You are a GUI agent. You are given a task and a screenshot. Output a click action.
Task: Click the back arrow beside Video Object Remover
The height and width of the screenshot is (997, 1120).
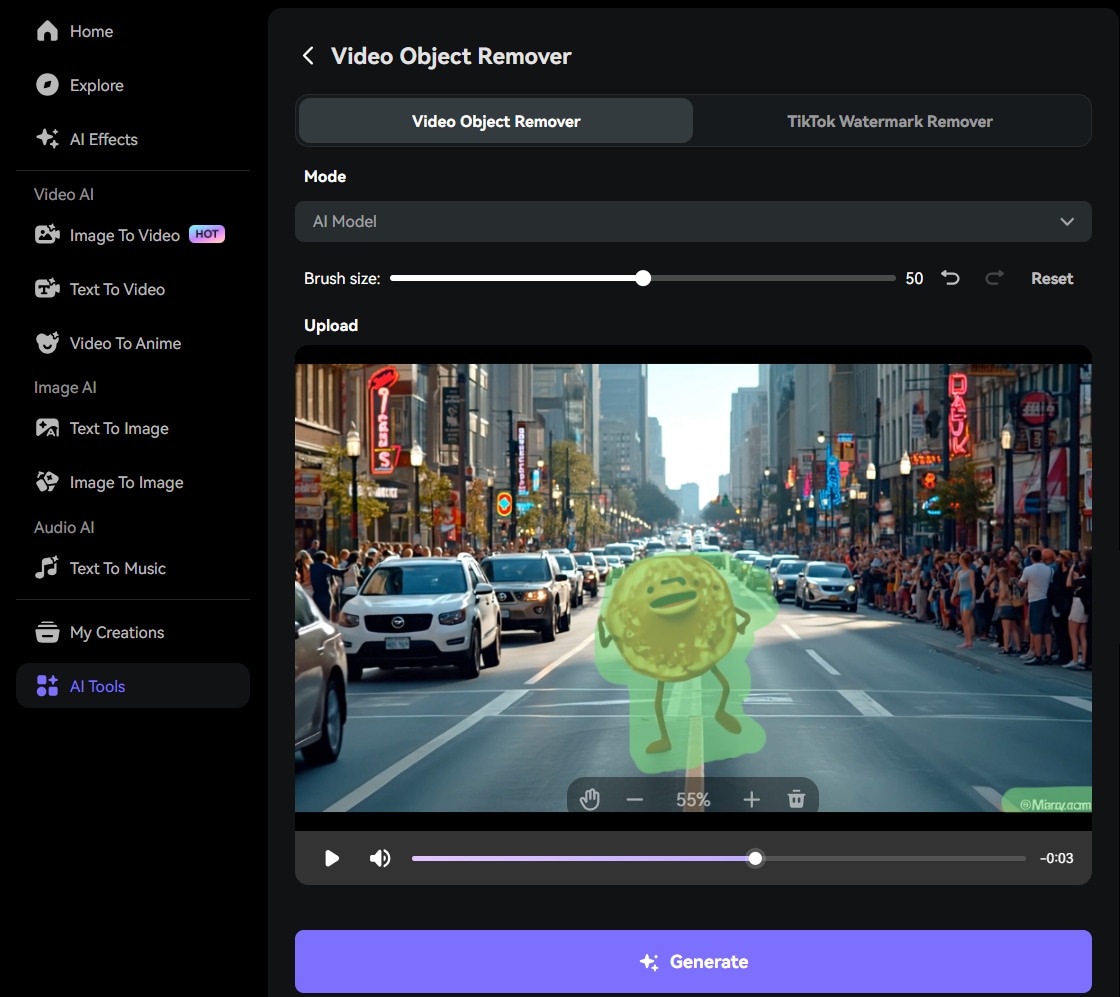click(308, 56)
